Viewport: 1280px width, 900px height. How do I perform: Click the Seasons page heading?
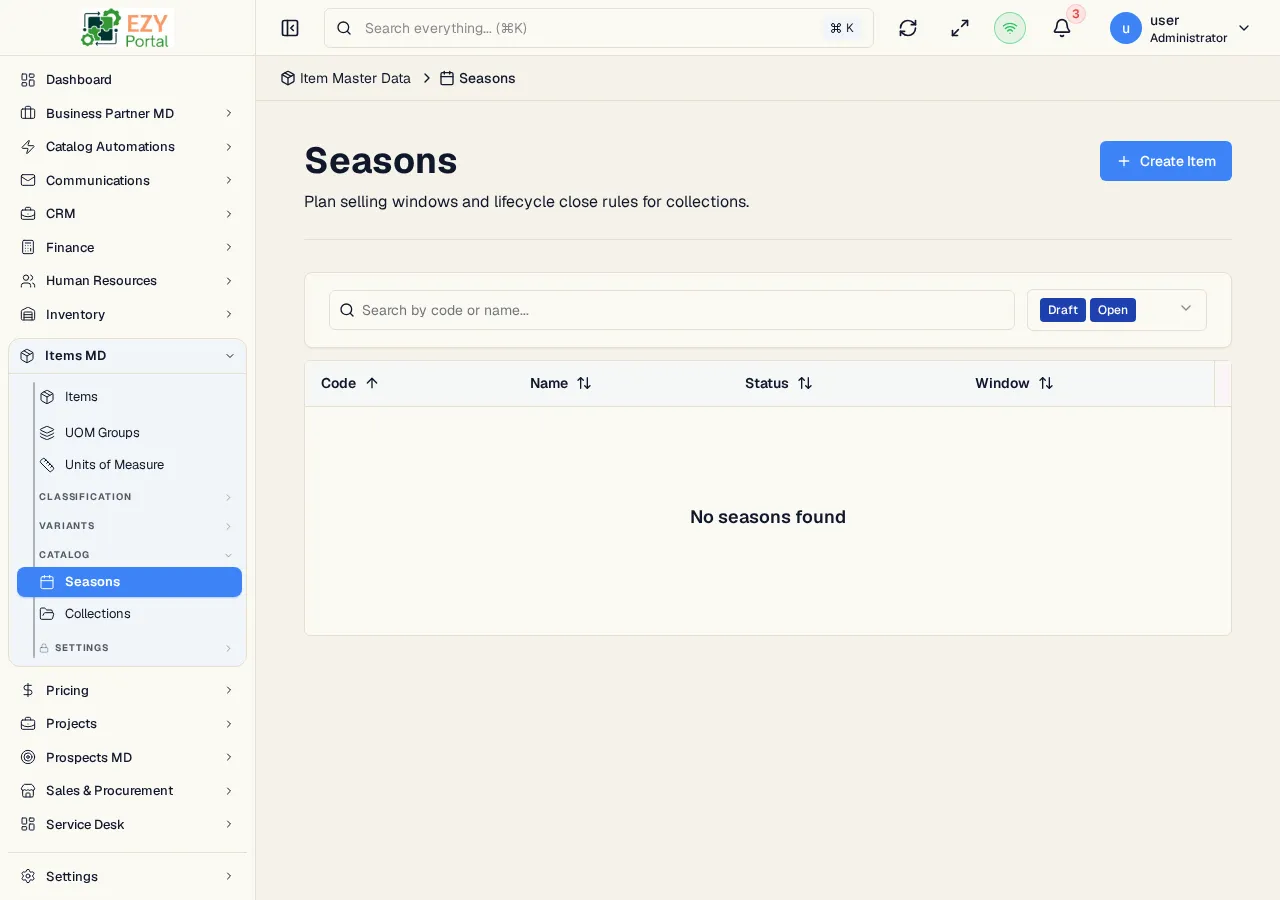coord(381,160)
